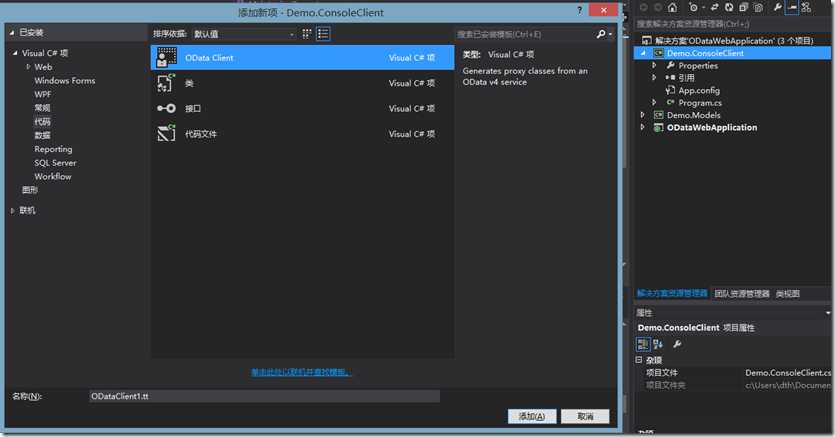Click the 代码文件 (code file) template icon
835x437 pixels.
(166, 134)
